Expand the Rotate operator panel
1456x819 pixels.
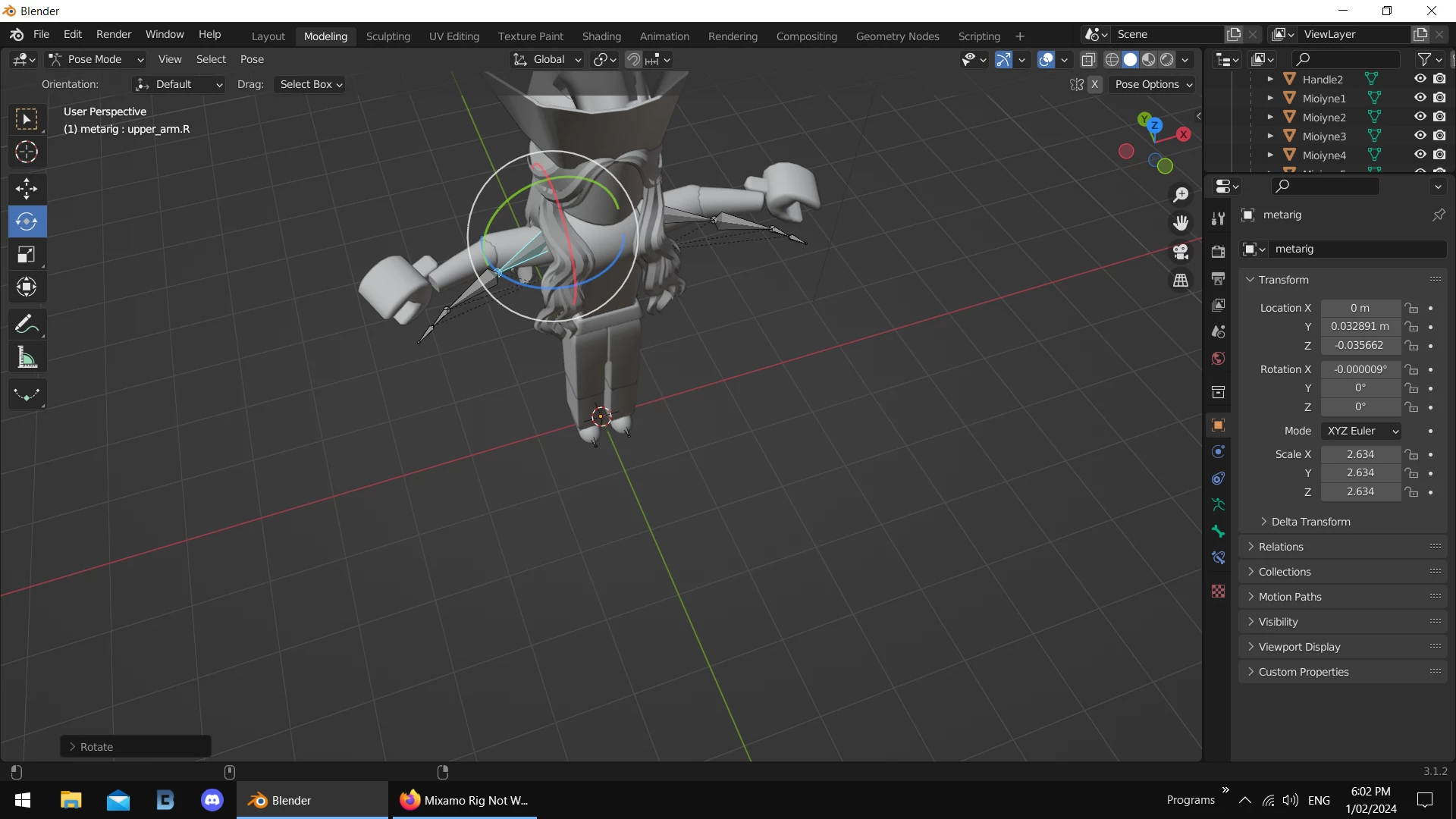96,747
